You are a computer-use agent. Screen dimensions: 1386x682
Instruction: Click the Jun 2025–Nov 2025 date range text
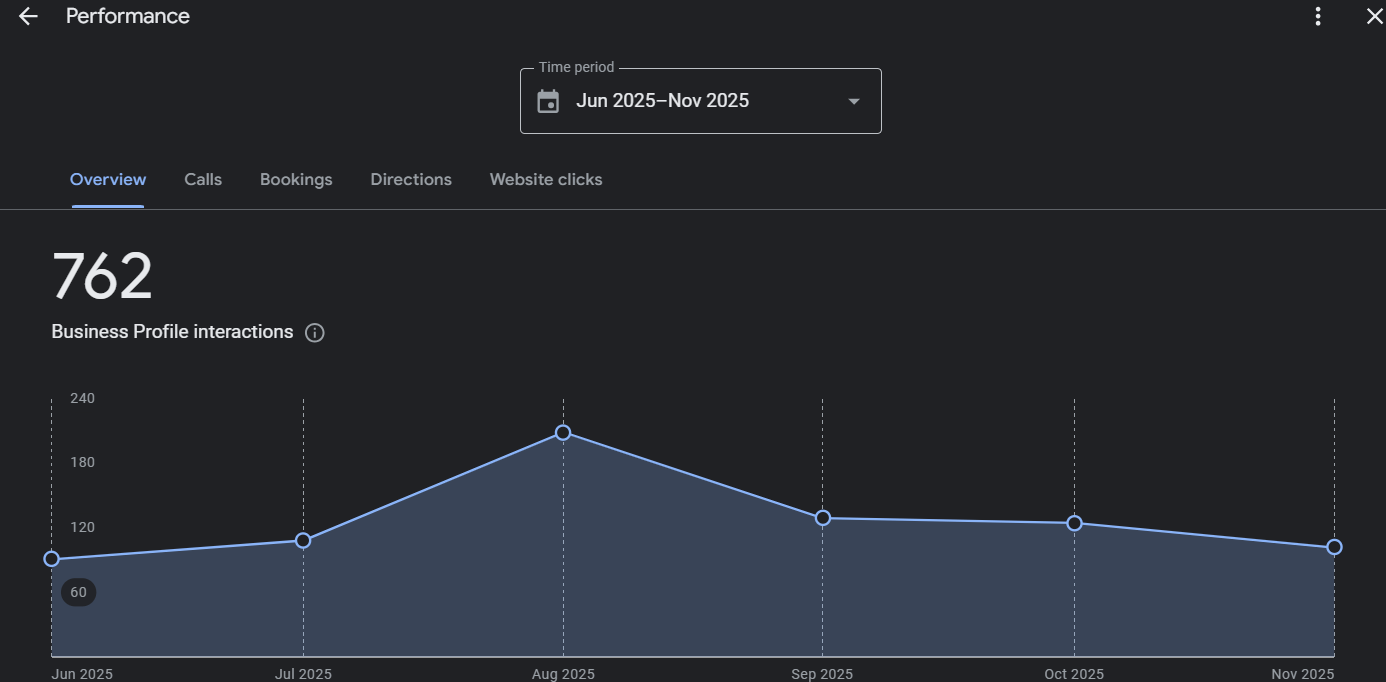click(662, 101)
